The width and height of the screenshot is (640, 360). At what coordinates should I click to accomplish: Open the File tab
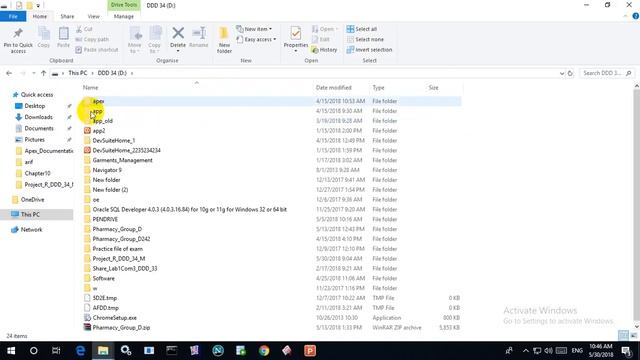(x=13, y=16)
